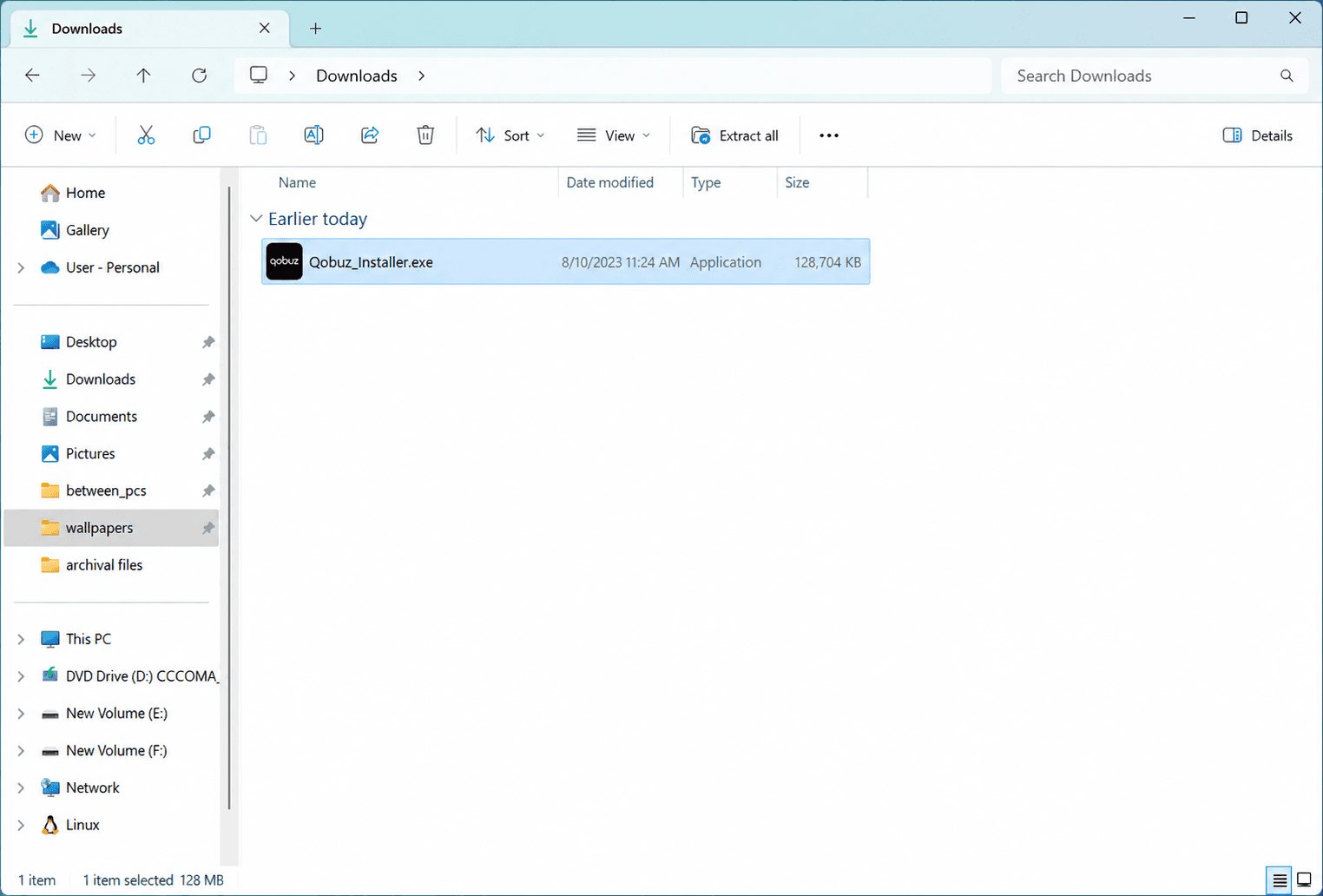Click the Paste clipboard icon

point(258,135)
